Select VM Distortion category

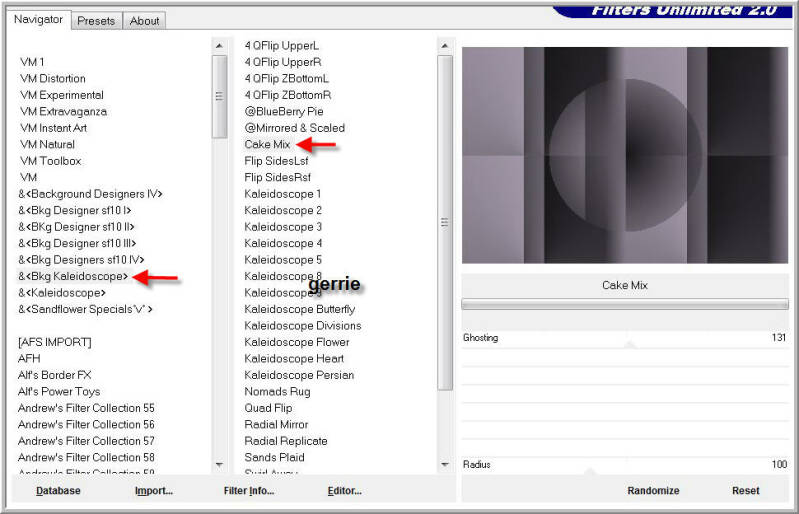coord(52,78)
